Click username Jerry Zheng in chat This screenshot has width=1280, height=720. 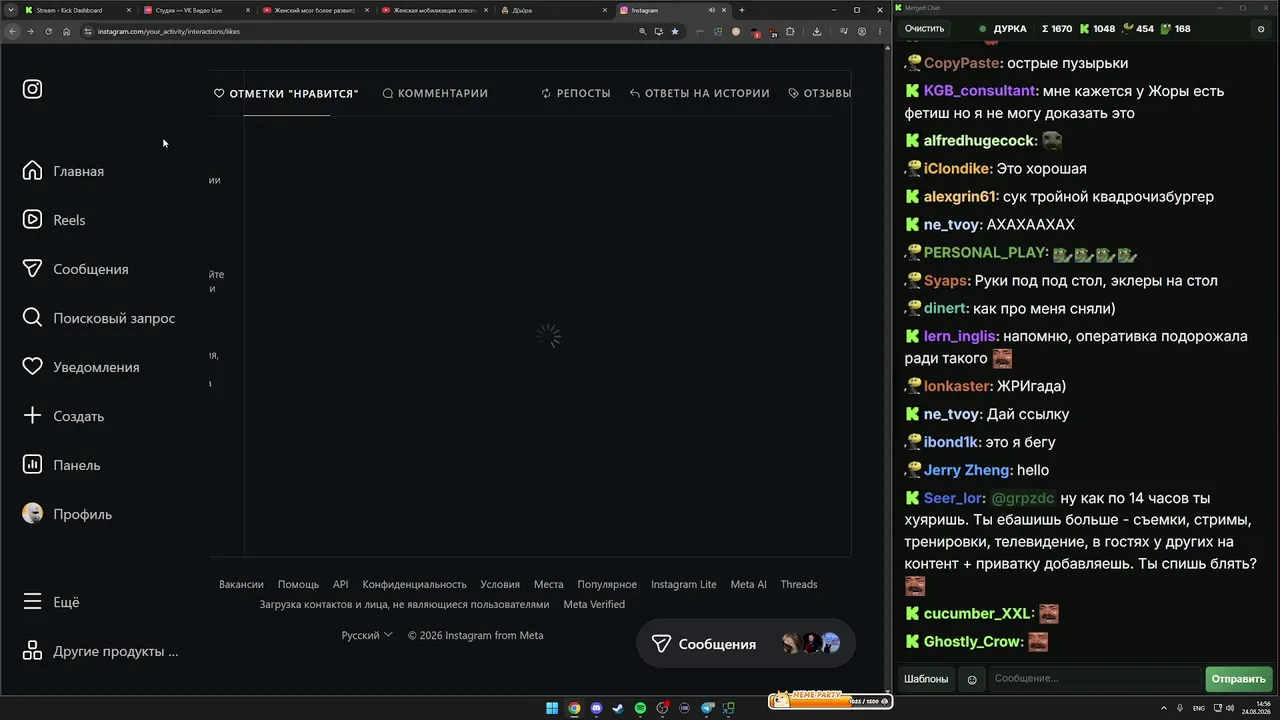tap(968, 470)
